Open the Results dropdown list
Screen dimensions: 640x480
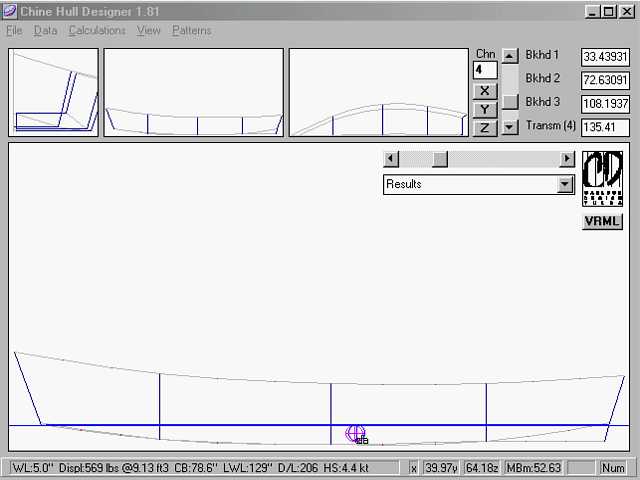tap(565, 184)
